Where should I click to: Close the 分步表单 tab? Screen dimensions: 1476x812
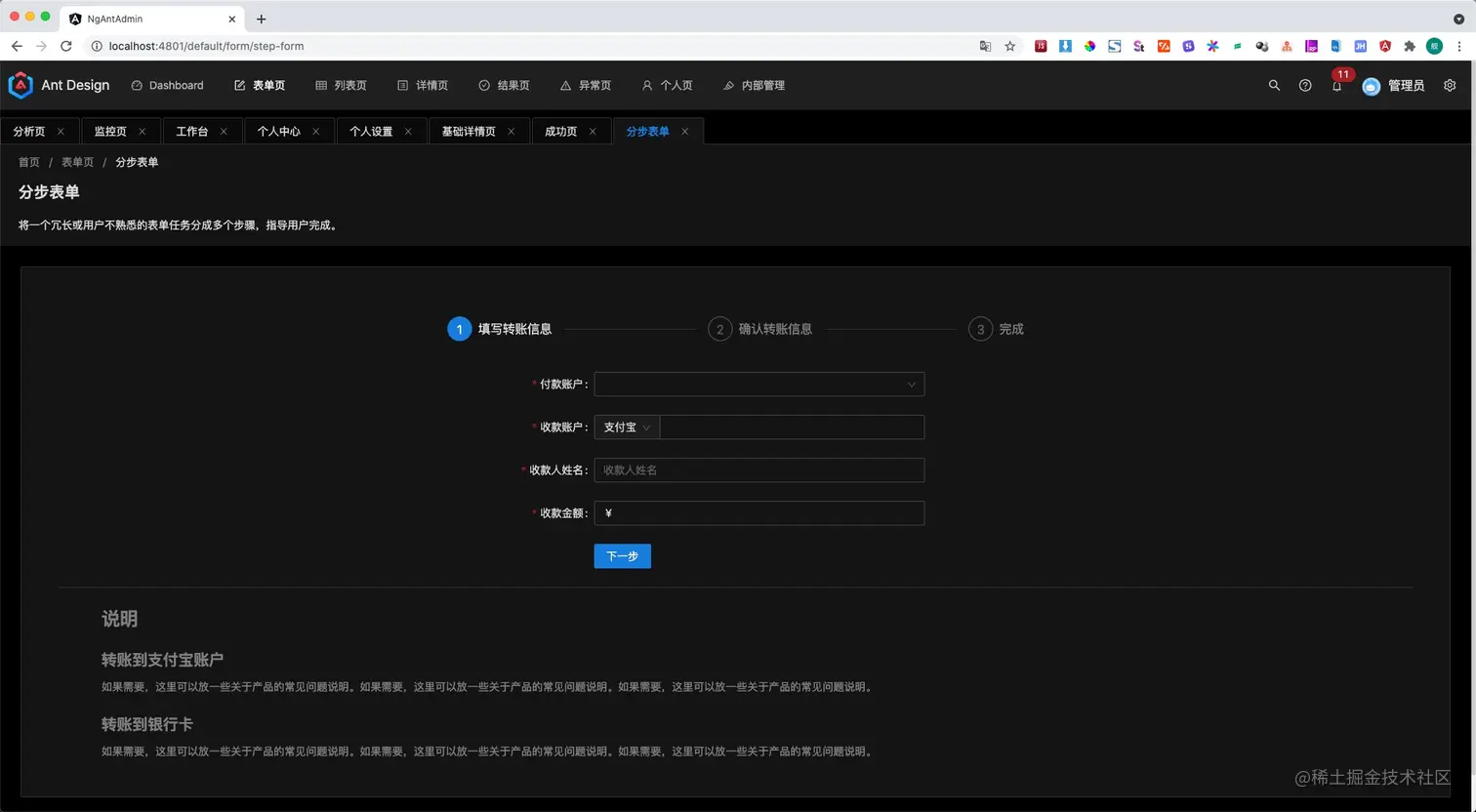[684, 132]
